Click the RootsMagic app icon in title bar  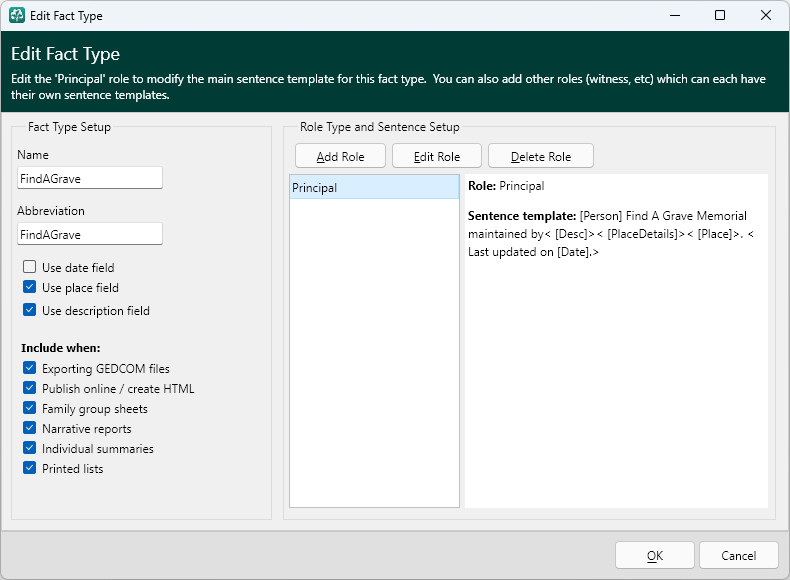17,15
